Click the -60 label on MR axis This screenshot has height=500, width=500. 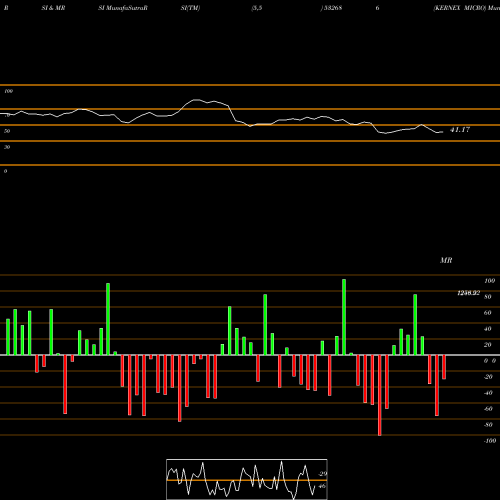point(488,409)
